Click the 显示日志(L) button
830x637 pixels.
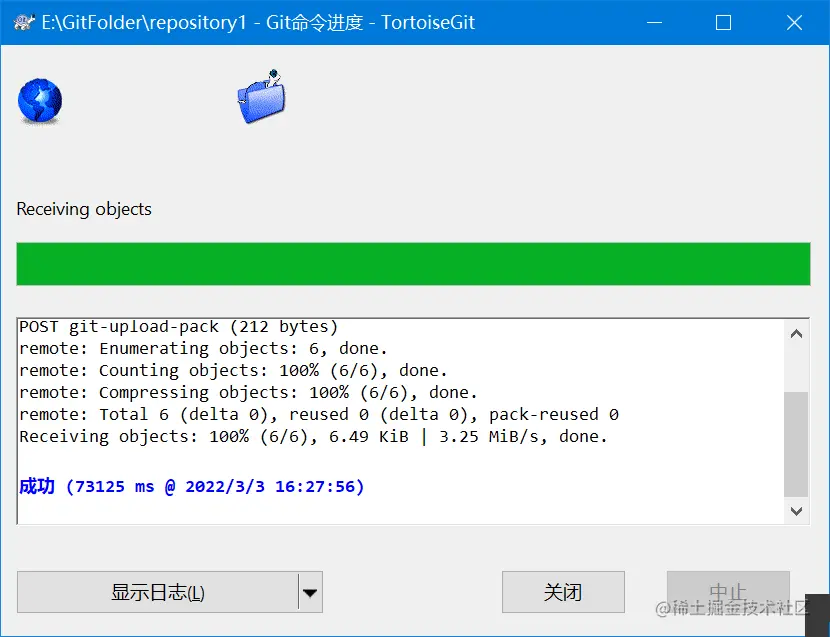(x=158, y=592)
